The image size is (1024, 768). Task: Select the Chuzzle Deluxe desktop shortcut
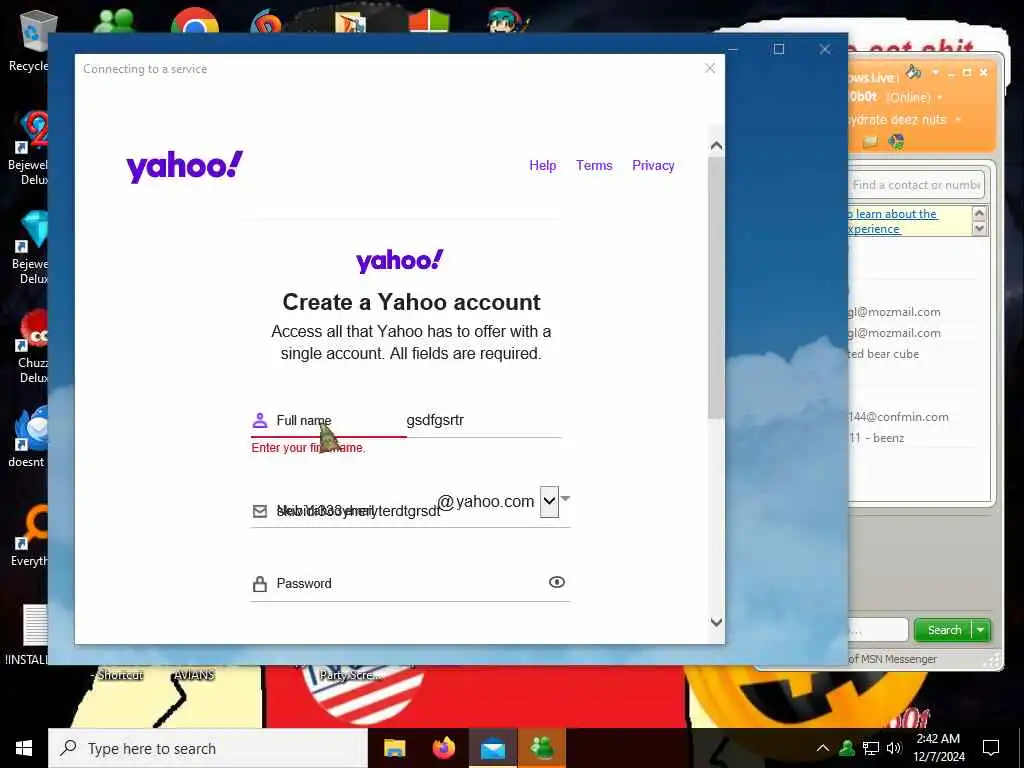click(x=29, y=346)
